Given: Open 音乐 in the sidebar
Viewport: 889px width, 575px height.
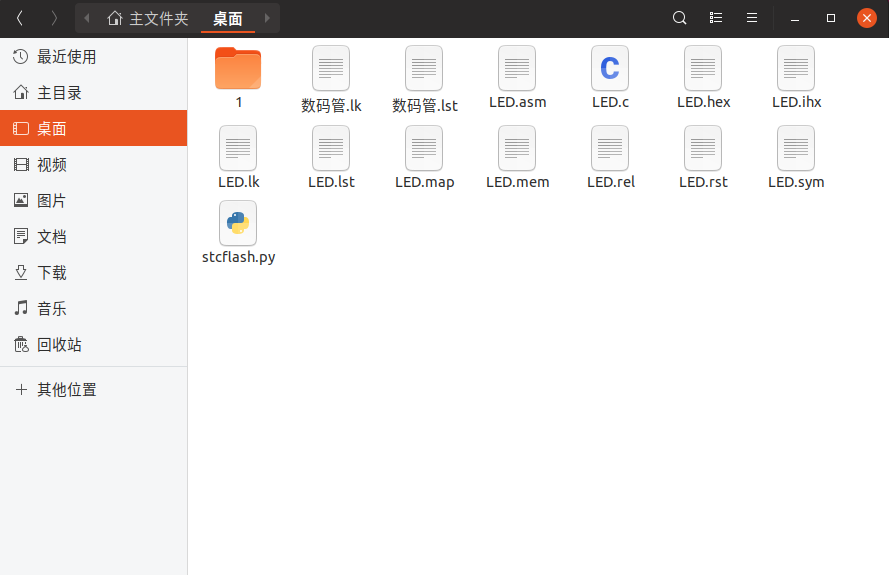Looking at the screenshot, I should 94,308.
